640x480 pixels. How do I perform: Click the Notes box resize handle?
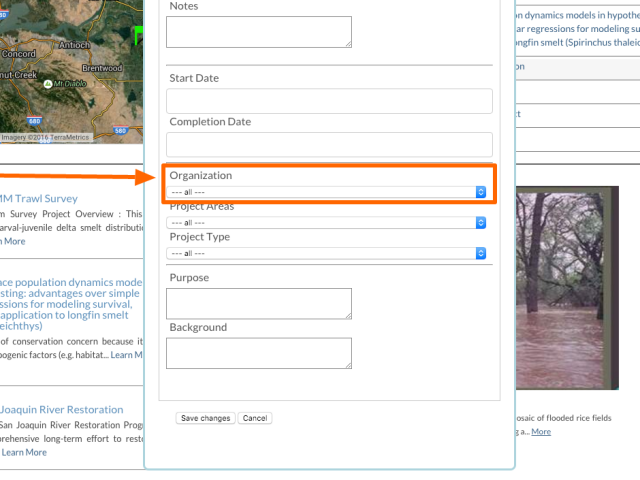348,44
